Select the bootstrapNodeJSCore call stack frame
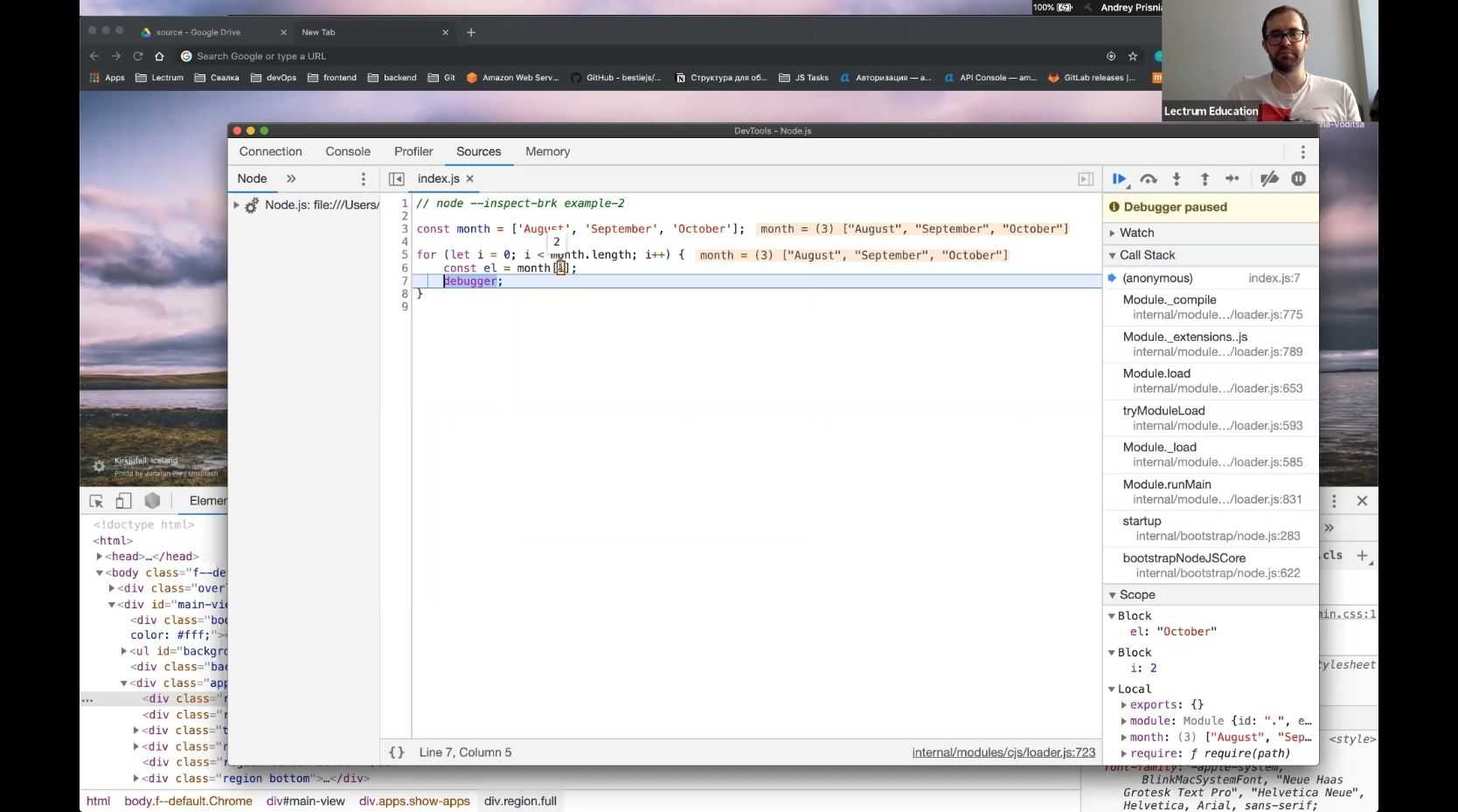The height and width of the screenshot is (812, 1458). coord(1211,566)
